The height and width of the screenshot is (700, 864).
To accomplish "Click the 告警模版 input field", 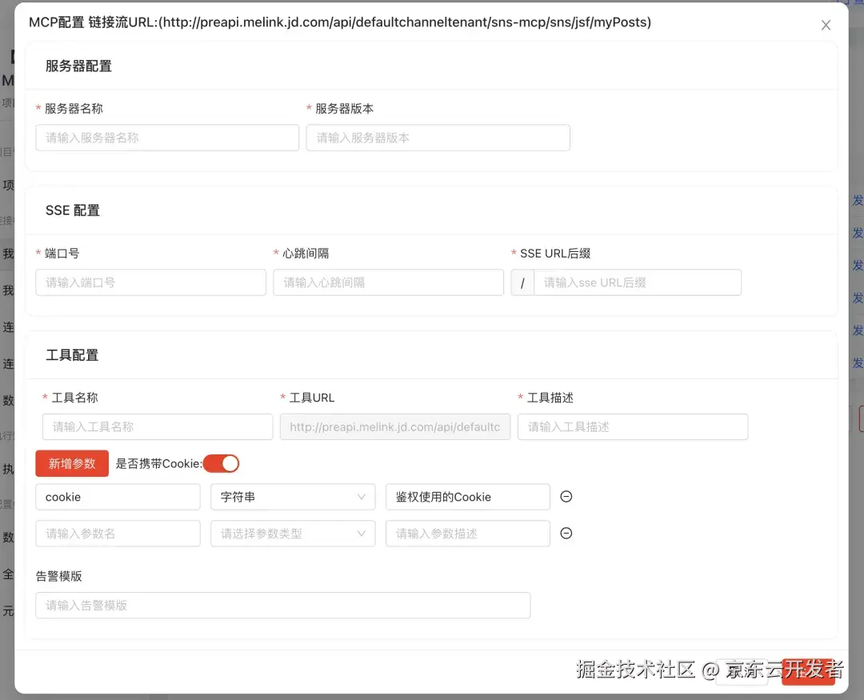I will 283,605.
